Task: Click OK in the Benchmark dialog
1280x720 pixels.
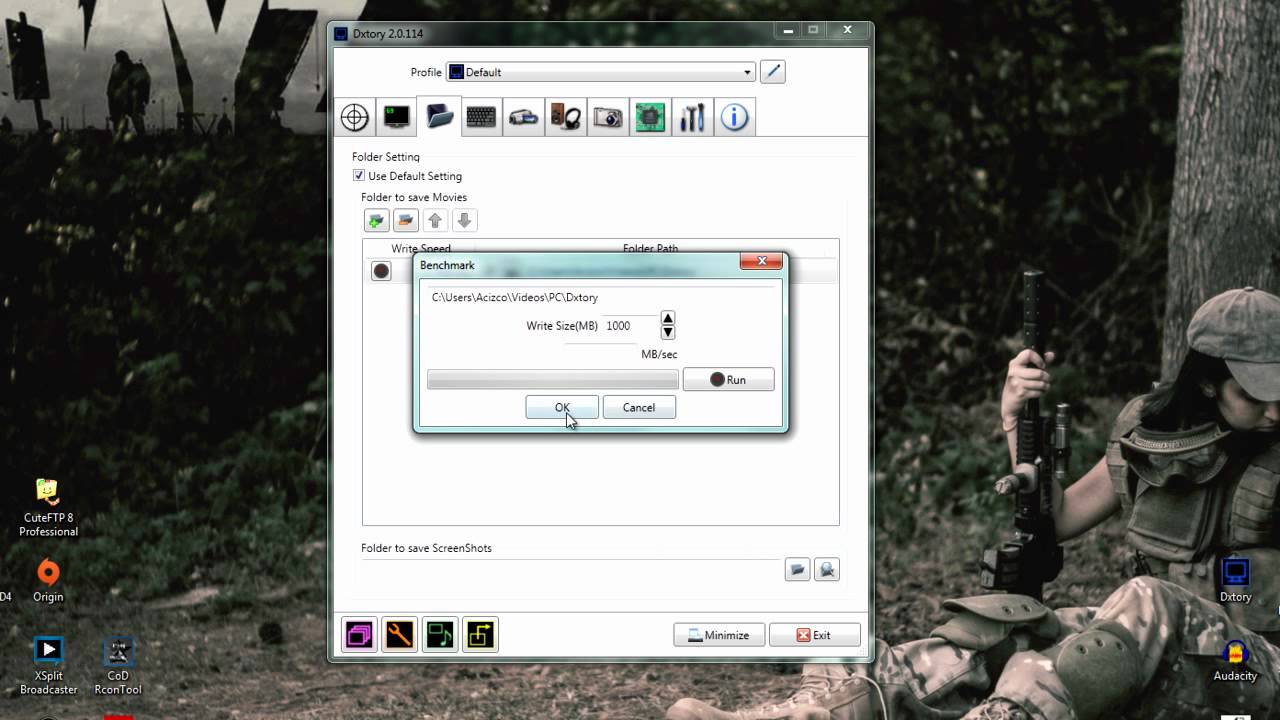Action: click(x=562, y=407)
